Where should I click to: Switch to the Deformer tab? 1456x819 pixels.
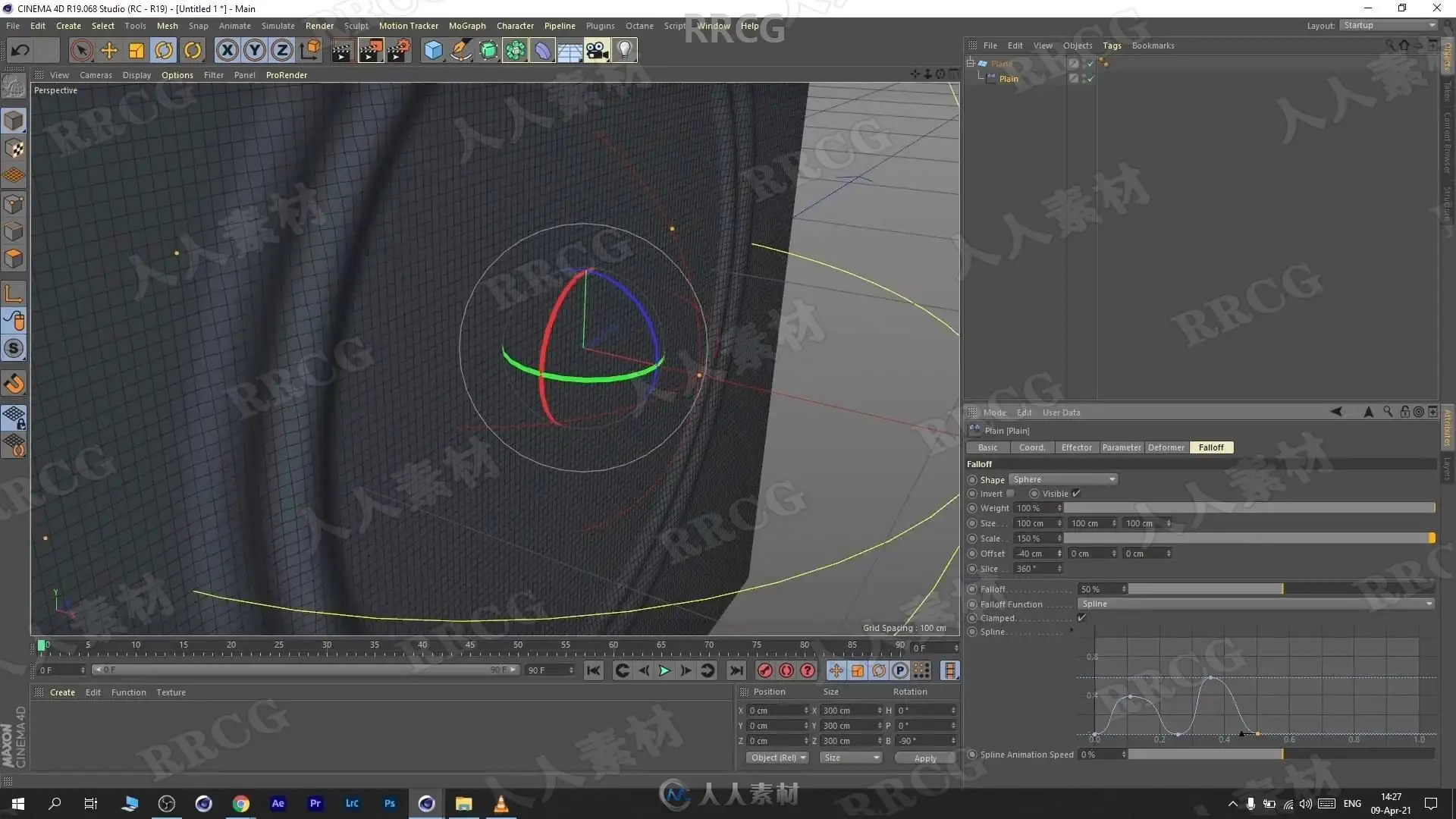point(1166,447)
